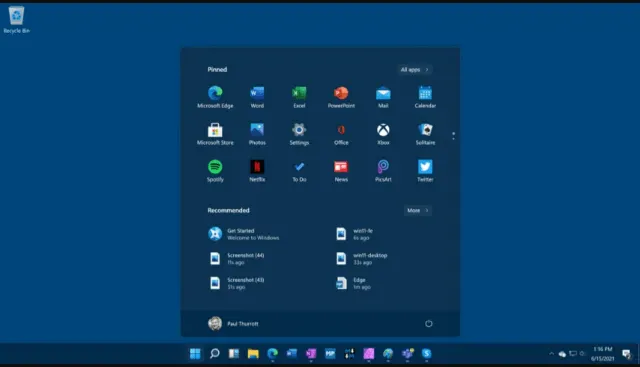
Task: Open Microsoft Edge from pinned apps
Action: 215,97
